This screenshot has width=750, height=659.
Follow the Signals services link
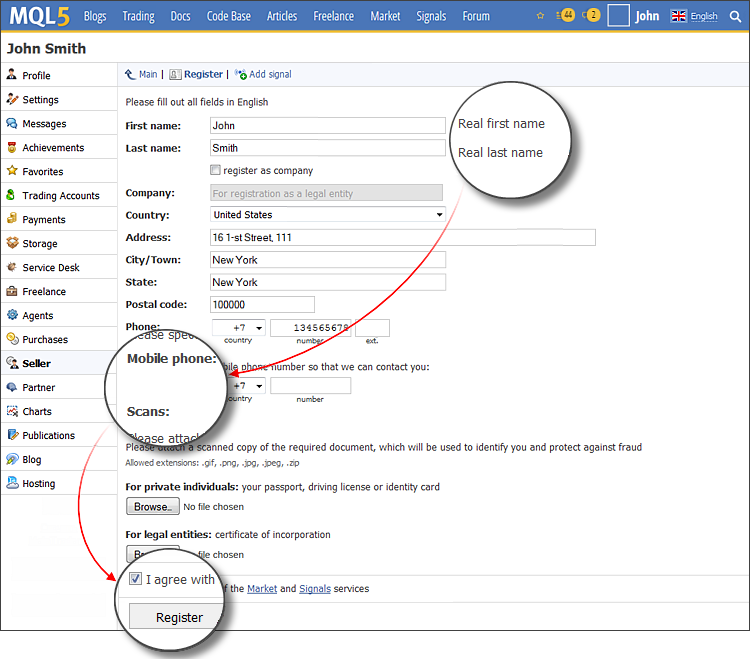(315, 588)
